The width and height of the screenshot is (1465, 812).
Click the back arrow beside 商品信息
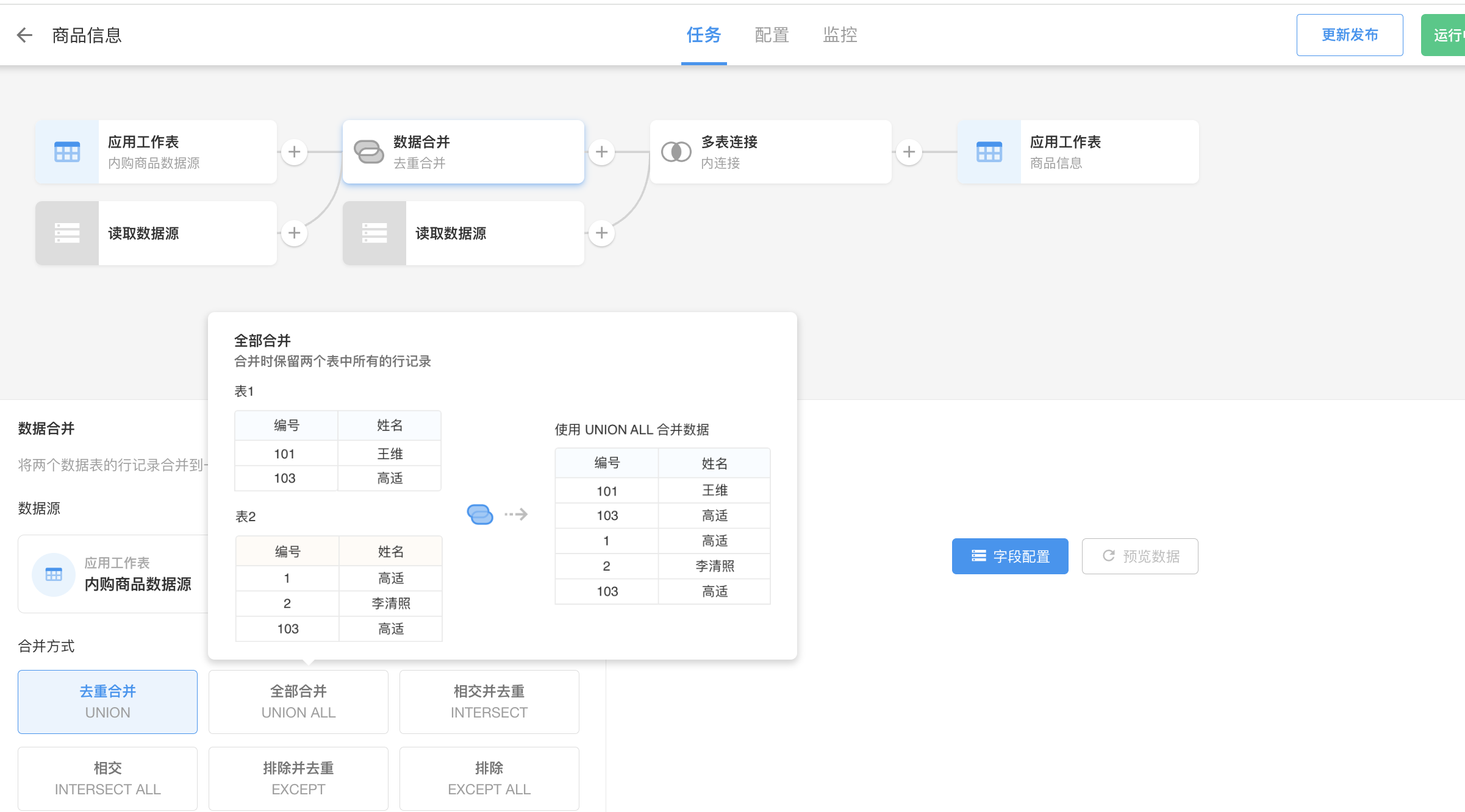coord(24,35)
